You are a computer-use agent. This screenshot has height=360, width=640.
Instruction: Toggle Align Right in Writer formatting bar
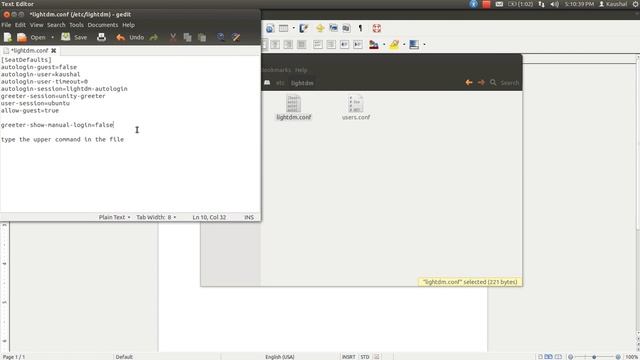pyautogui.click(x=288, y=44)
